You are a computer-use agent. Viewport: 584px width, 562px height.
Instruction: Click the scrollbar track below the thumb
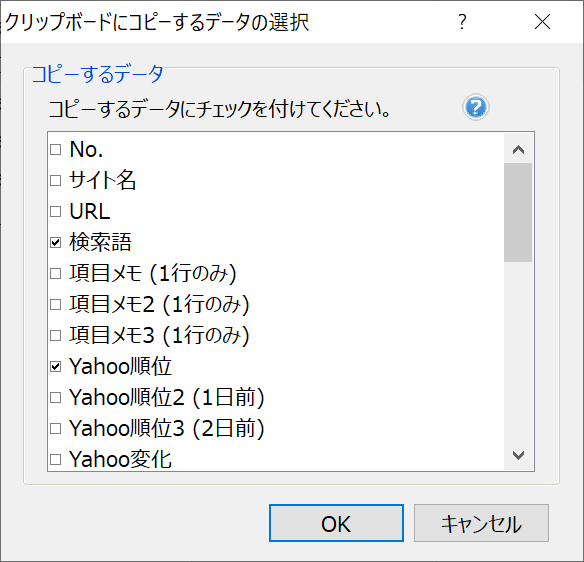[x=518, y=351]
